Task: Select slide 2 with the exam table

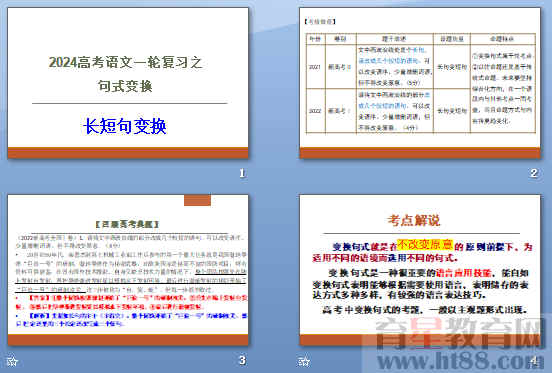Action: [420, 83]
